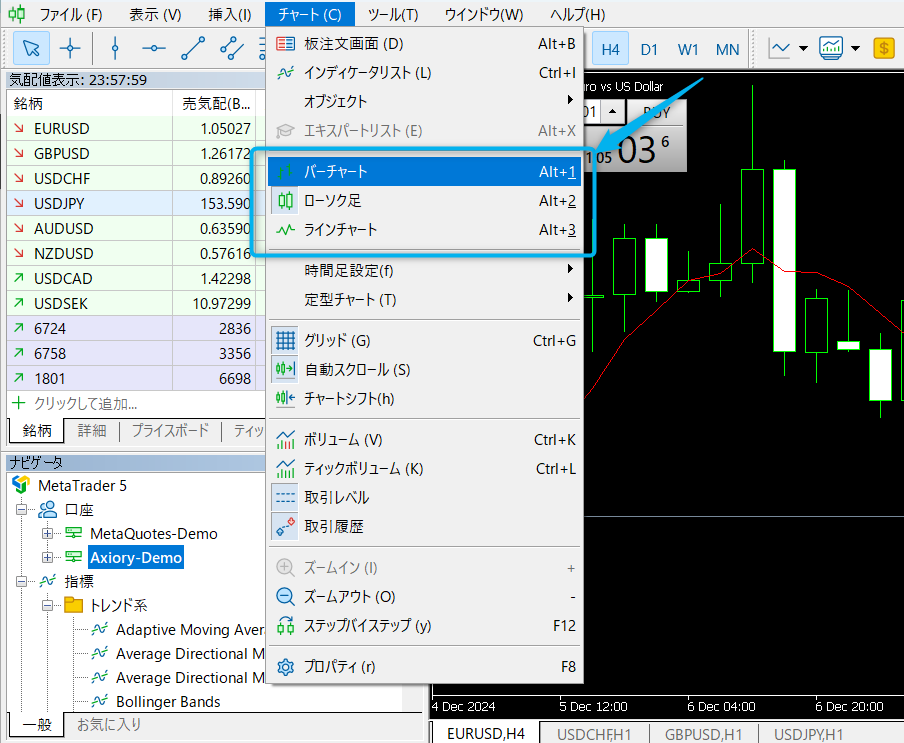Toggle Auto Scroll option
The image size is (904, 743).
pyautogui.click(x=425, y=369)
